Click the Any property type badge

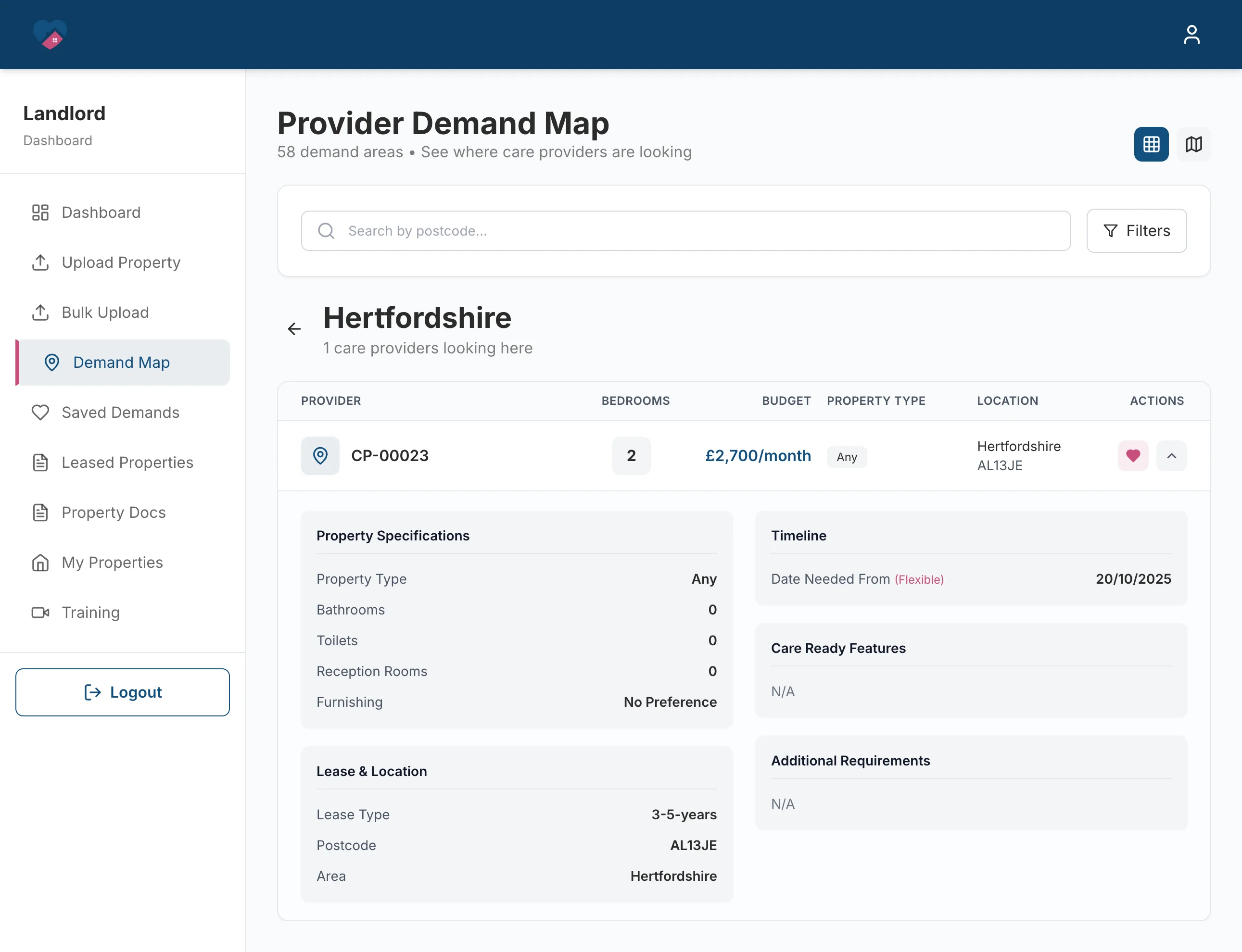[x=846, y=457]
